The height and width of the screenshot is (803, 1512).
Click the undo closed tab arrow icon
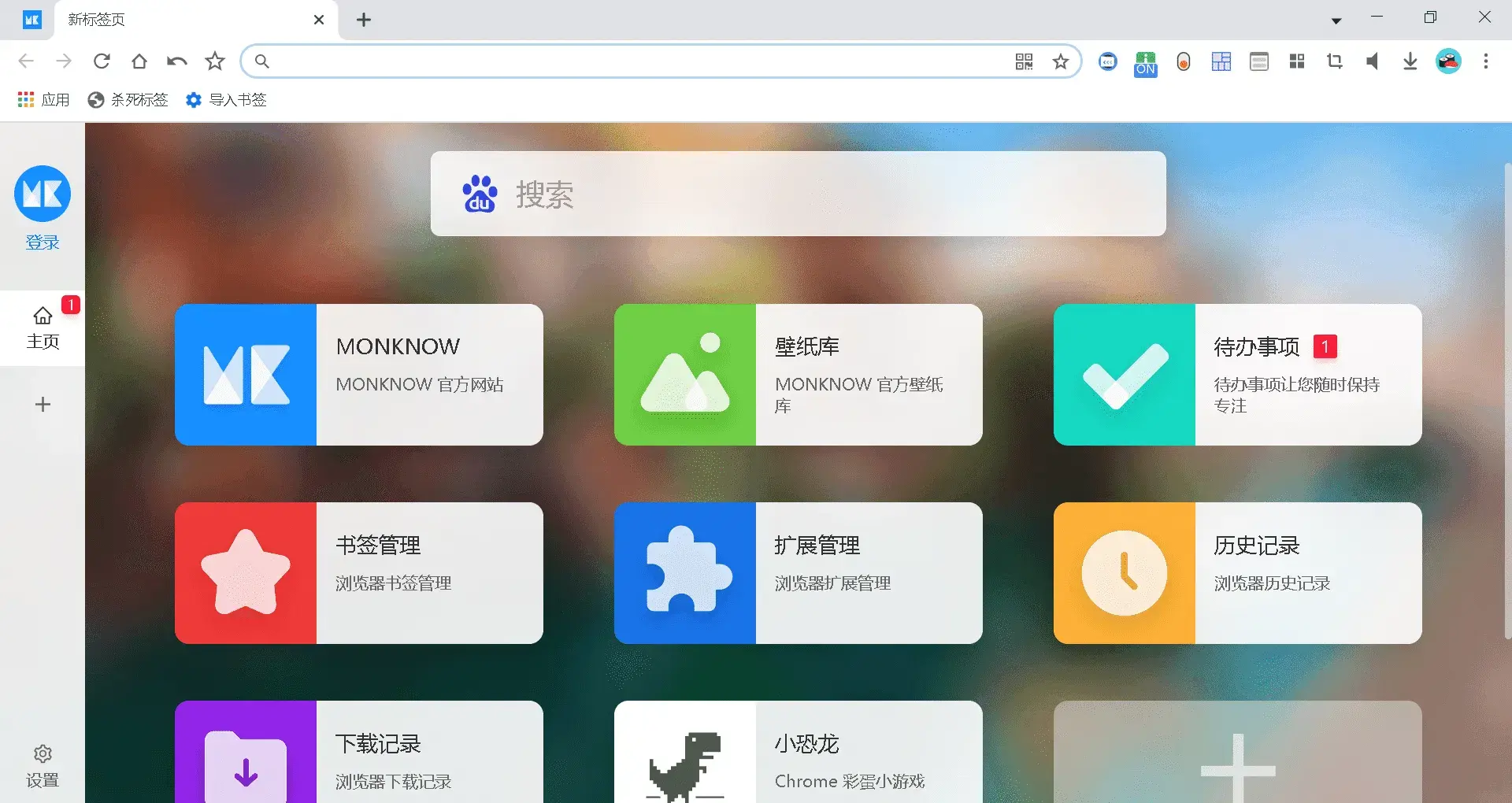pyautogui.click(x=177, y=61)
